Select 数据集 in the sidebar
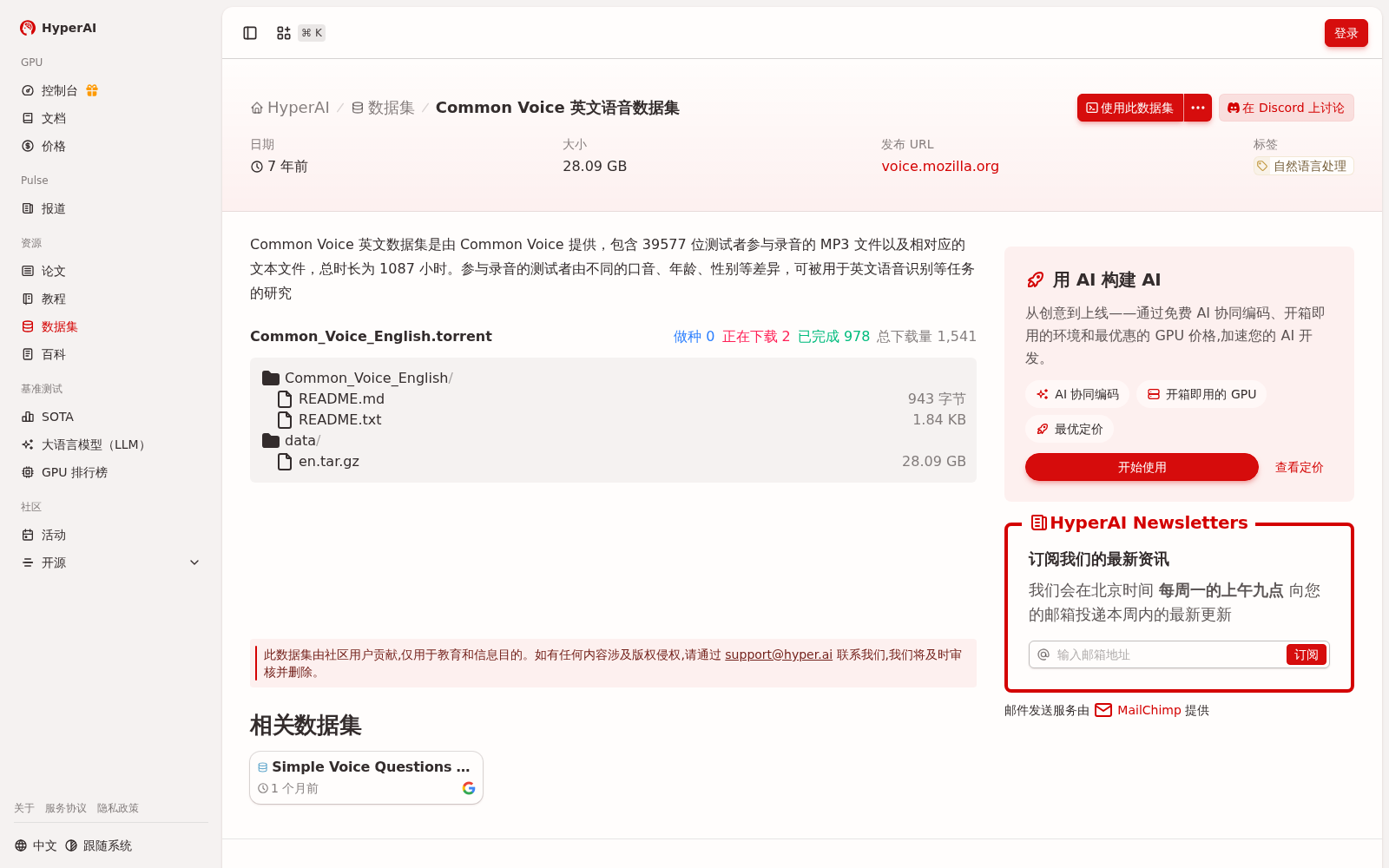Image resolution: width=1389 pixels, height=868 pixels. tap(59, 326)
